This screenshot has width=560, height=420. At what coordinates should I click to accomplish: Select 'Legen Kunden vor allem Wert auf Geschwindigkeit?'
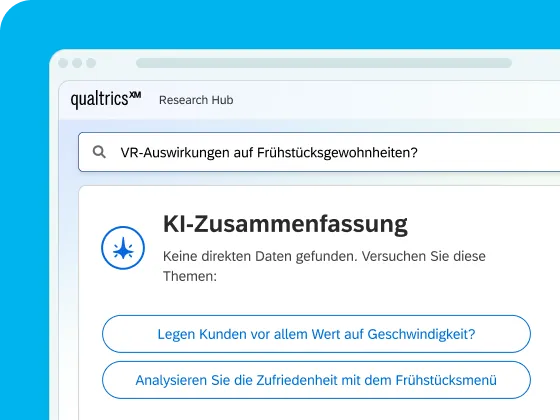coord(316,334)
